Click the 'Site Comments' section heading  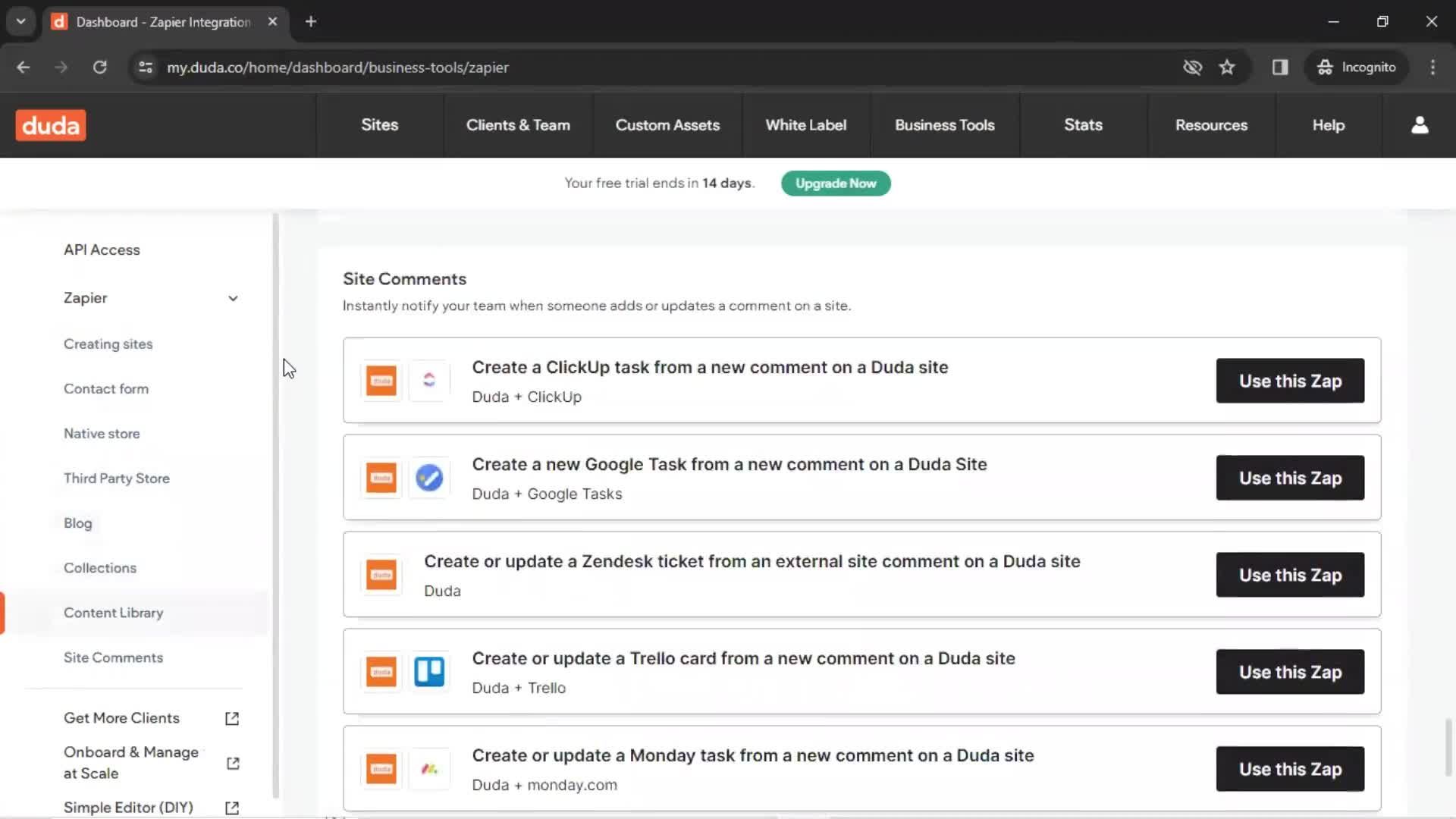404,279
